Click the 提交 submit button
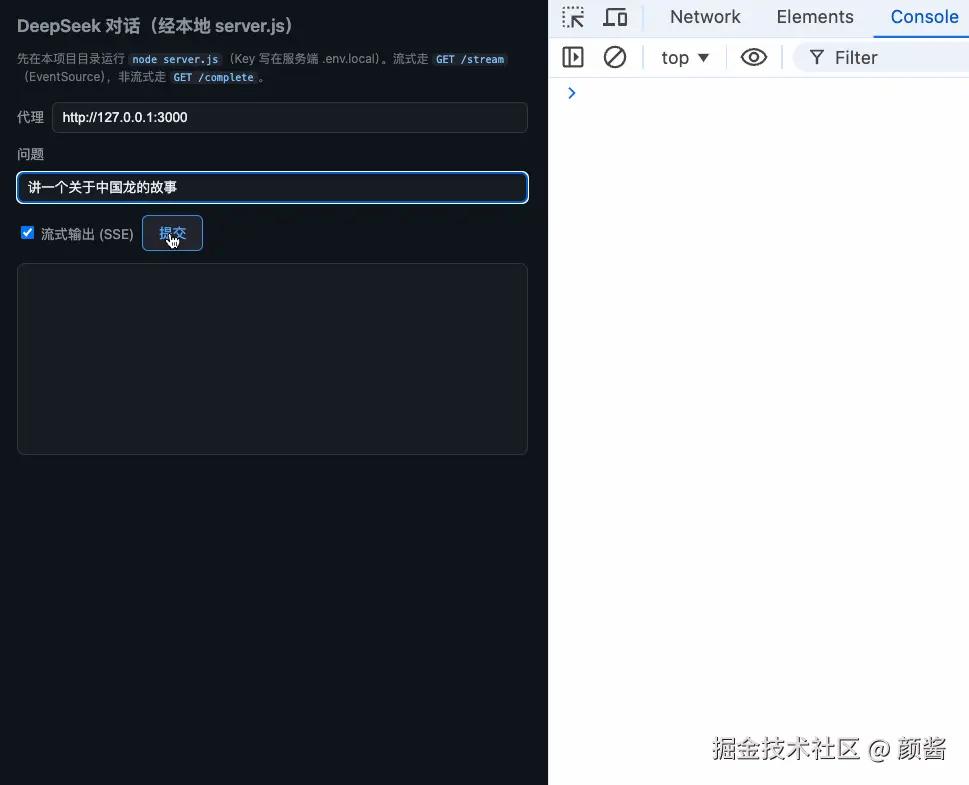969x785 pixels. [x=172, y=233]
